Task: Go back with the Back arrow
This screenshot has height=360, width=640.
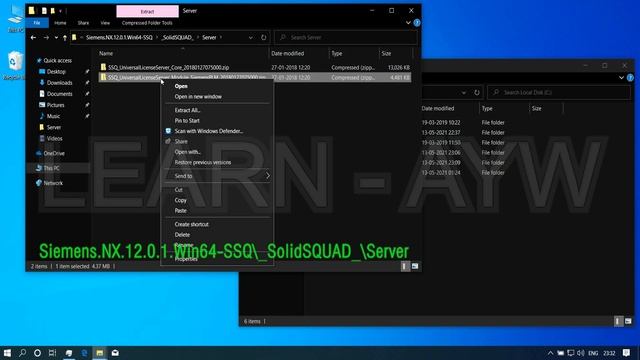Action: tap(33, 38)
